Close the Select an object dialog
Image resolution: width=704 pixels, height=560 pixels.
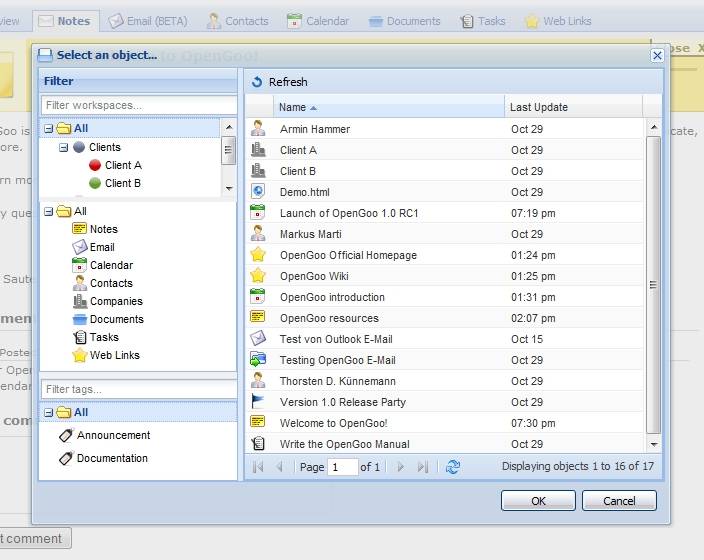[x=657, y=55]
